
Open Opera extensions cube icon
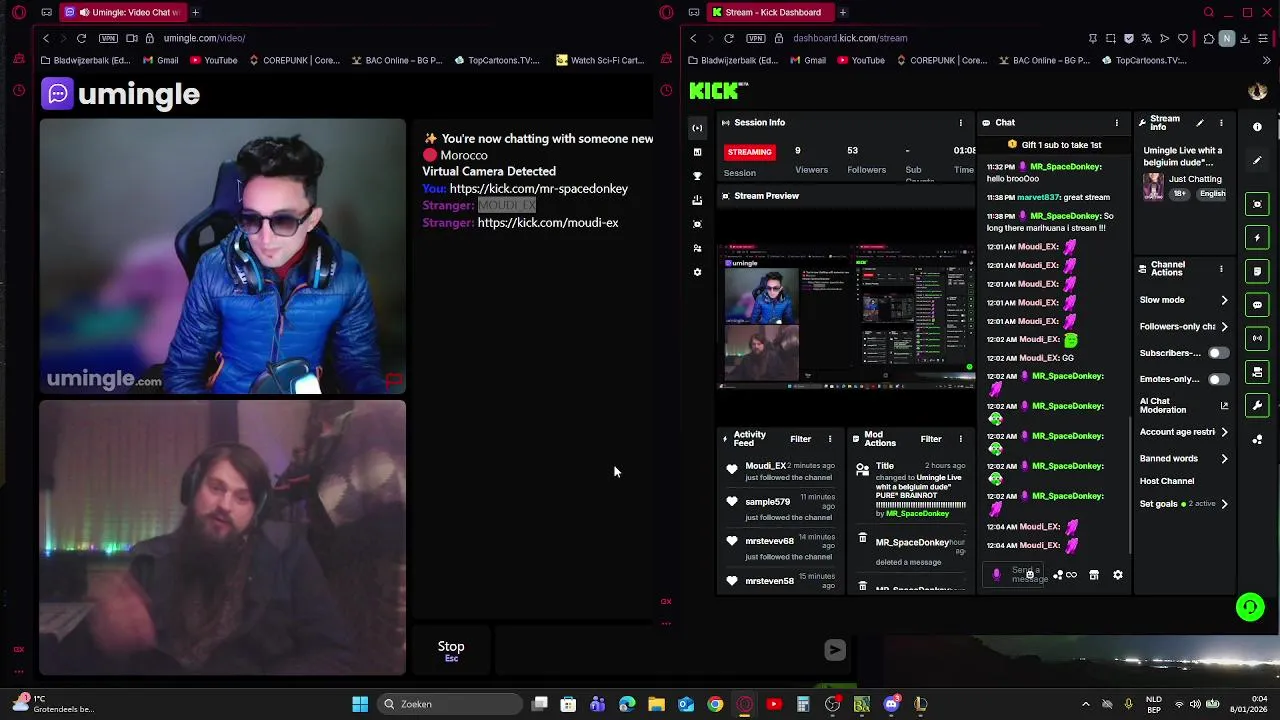coord(1208,38)
